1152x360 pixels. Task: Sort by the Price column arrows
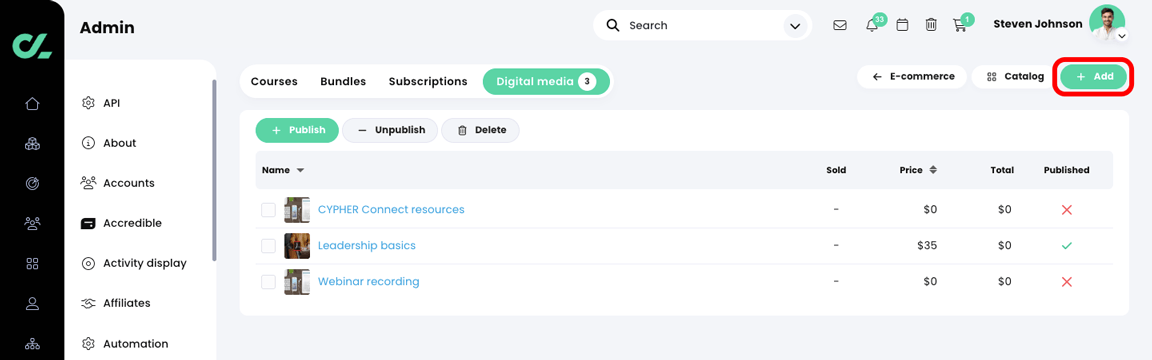pyautogui.click(x=933, y=170)
